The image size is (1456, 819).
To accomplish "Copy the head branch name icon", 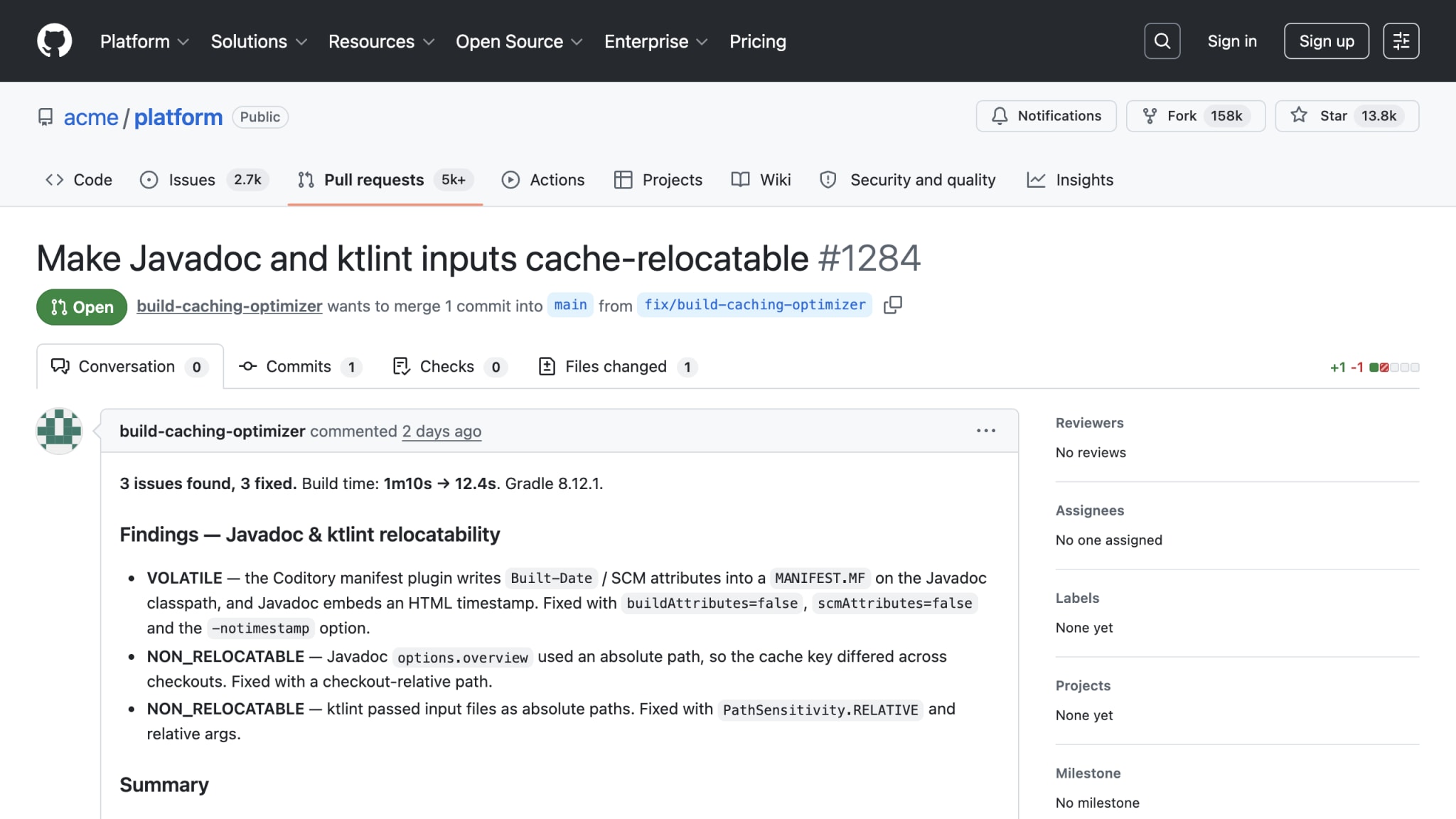I will click(893, 305).
